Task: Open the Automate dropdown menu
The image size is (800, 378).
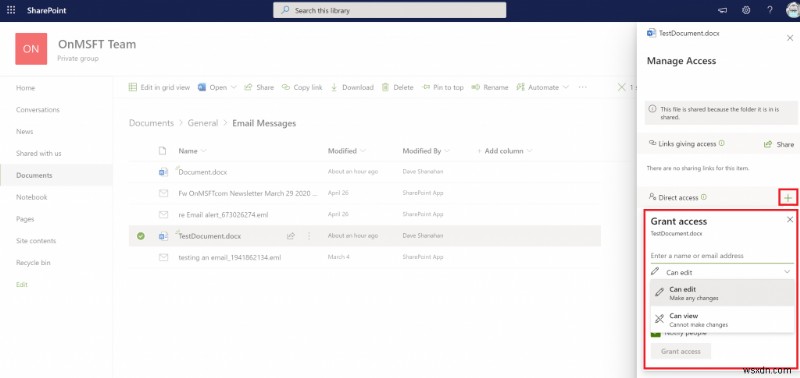Action: coord(543,87)
